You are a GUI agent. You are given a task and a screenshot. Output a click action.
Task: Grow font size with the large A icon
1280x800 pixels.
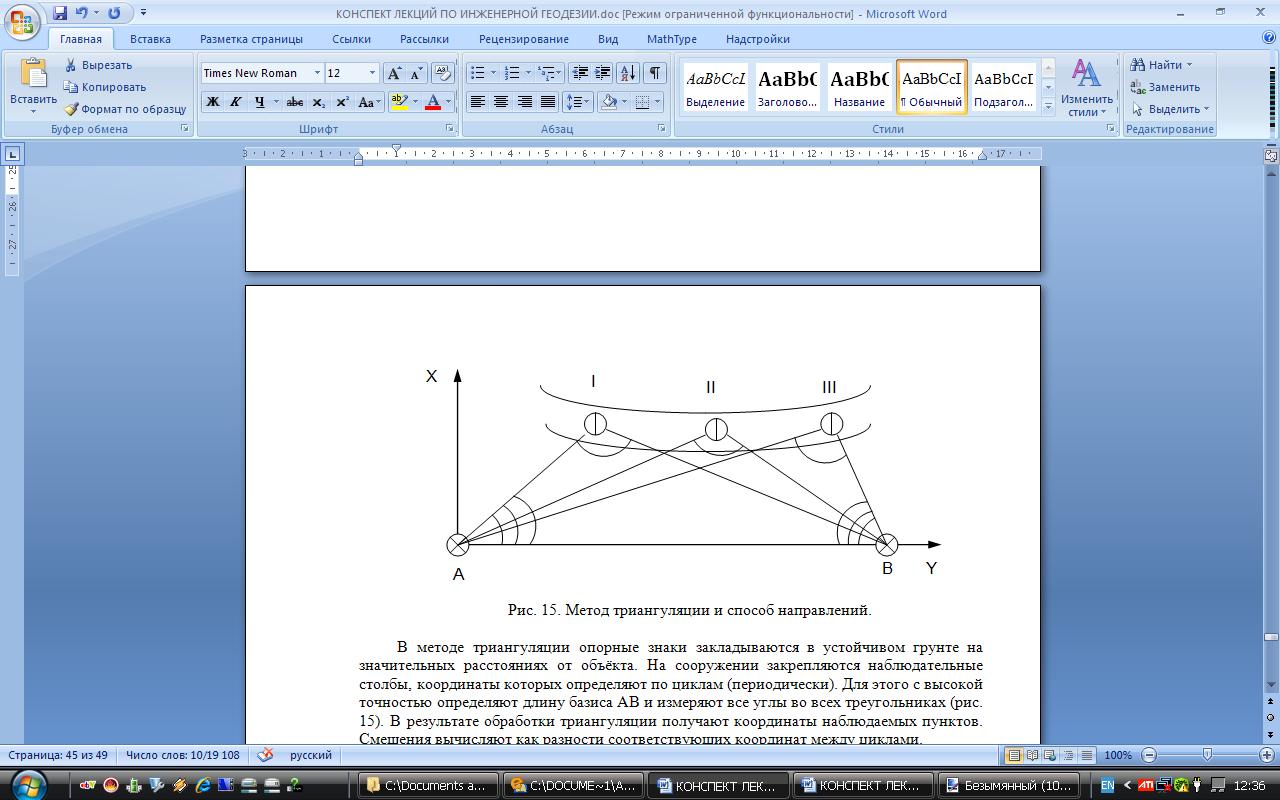pyautogui.click(x=394, y=73)
